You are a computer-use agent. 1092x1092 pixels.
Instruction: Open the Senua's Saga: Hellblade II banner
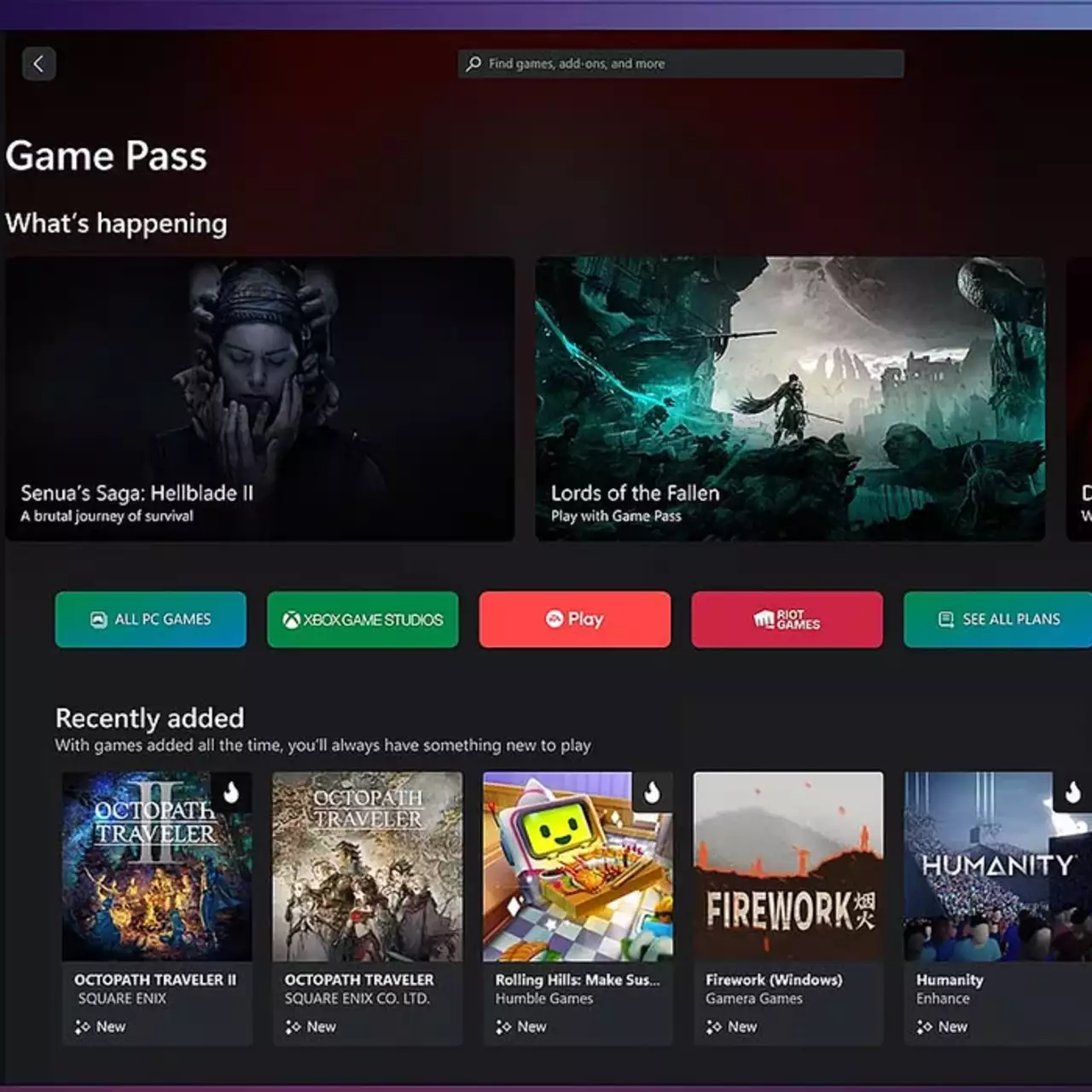coord(260,399)
